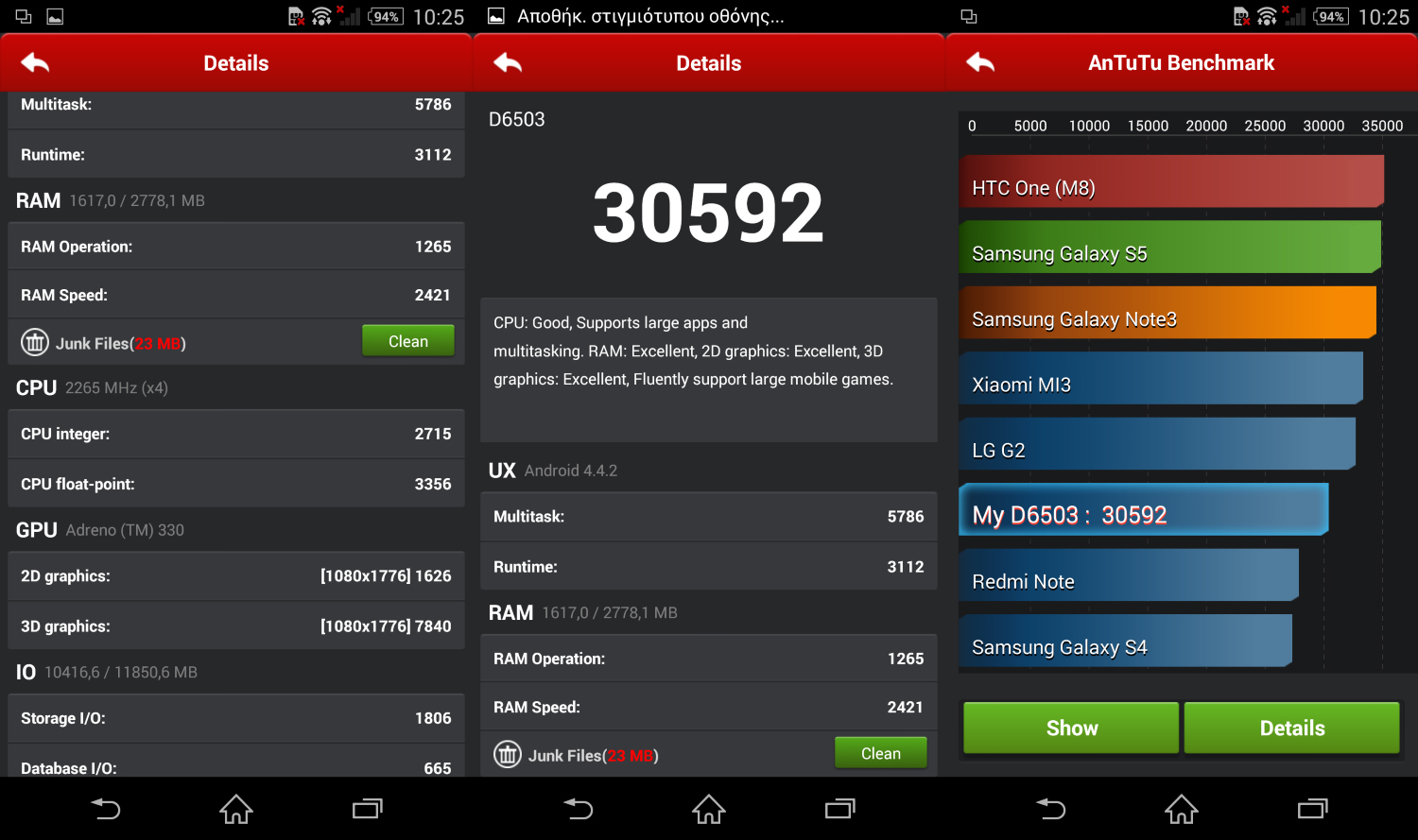Tap screenshot saved icon in middle status bar
1418x840 pixels.
tap(496, 16)
